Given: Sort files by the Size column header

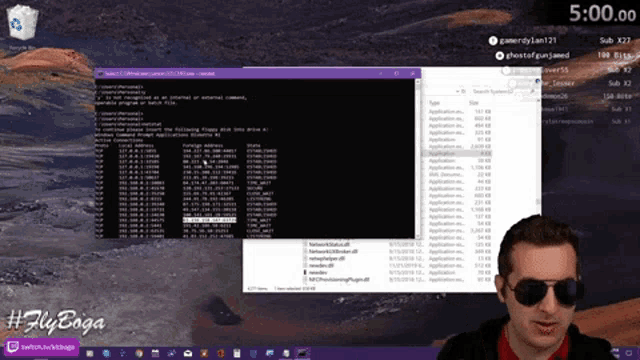Looking at the screenshot, I should click(473, 103).
